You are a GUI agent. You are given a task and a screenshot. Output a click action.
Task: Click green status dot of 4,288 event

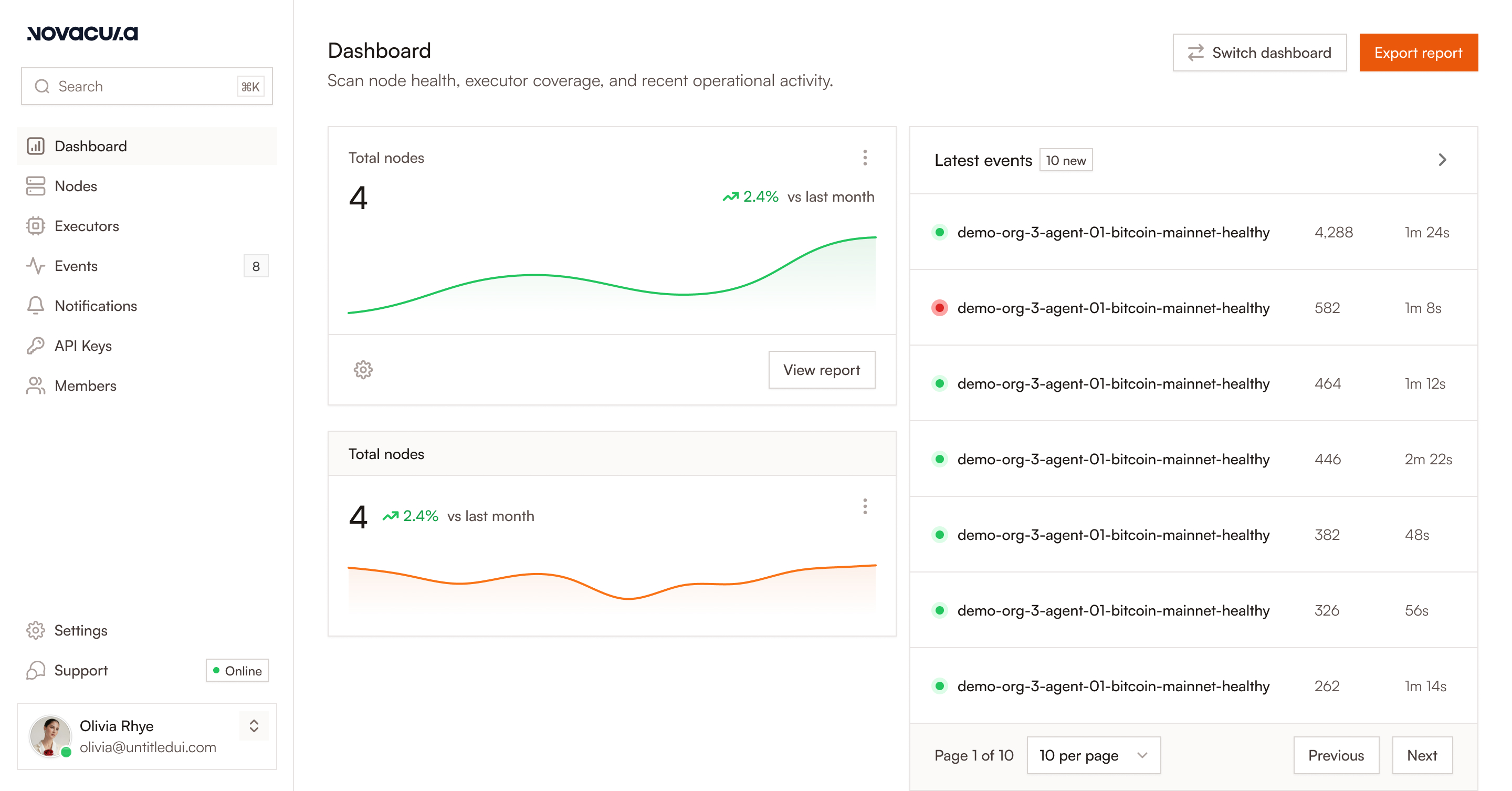point(939,232)
